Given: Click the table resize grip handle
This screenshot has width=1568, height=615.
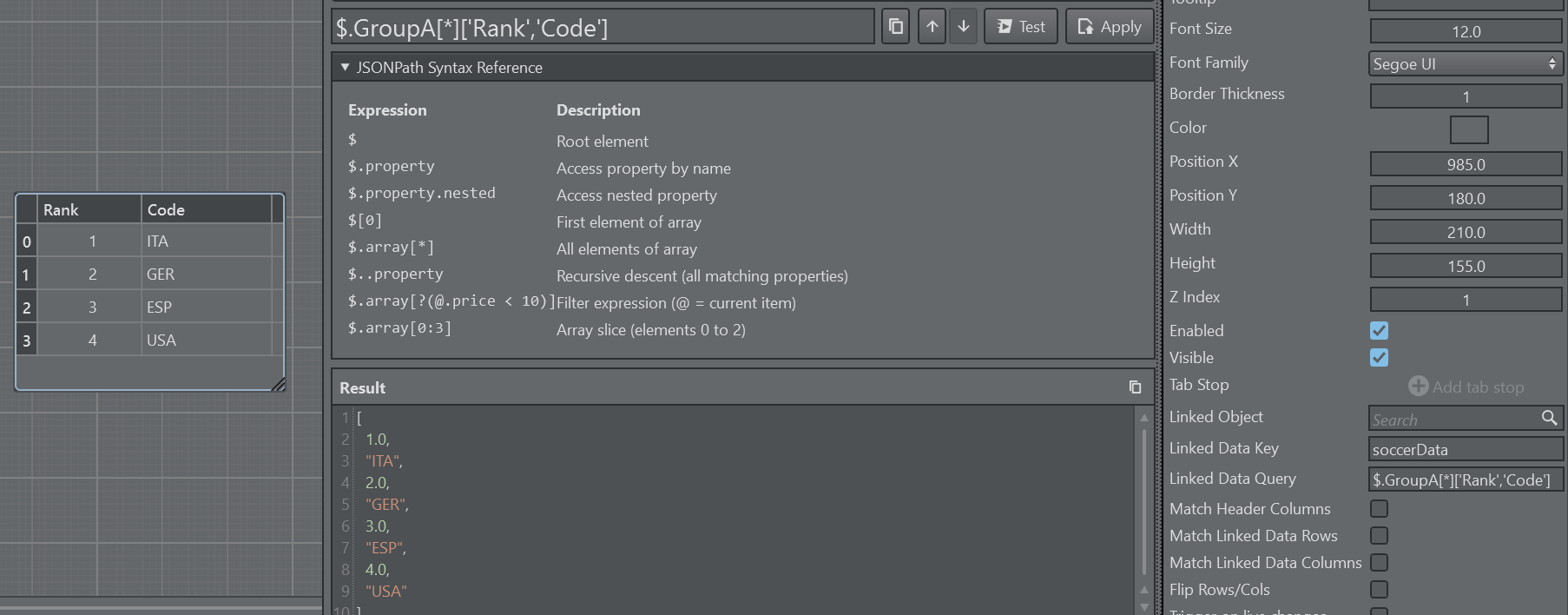Looking at the screenshot, I should (x=278, y=385).
